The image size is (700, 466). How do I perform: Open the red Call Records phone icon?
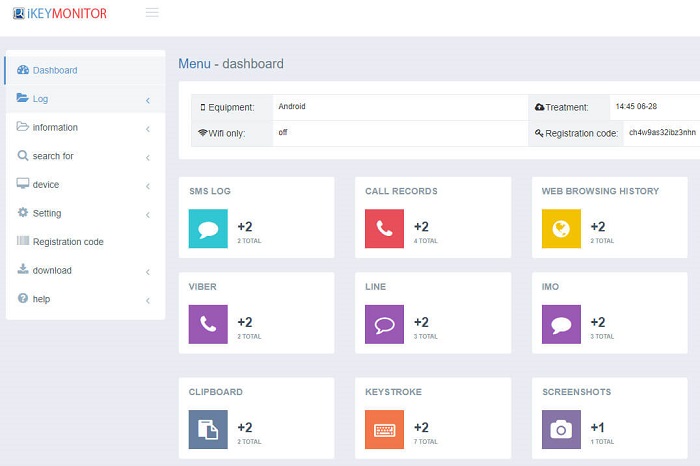[x=384, y=229]
